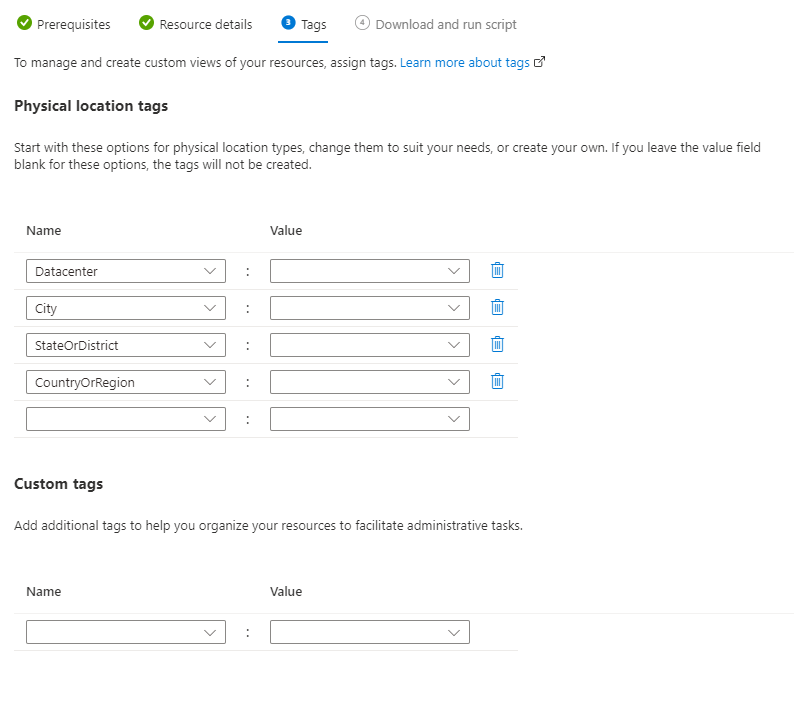Open the Datacenter name dropdown

[209, 271]
